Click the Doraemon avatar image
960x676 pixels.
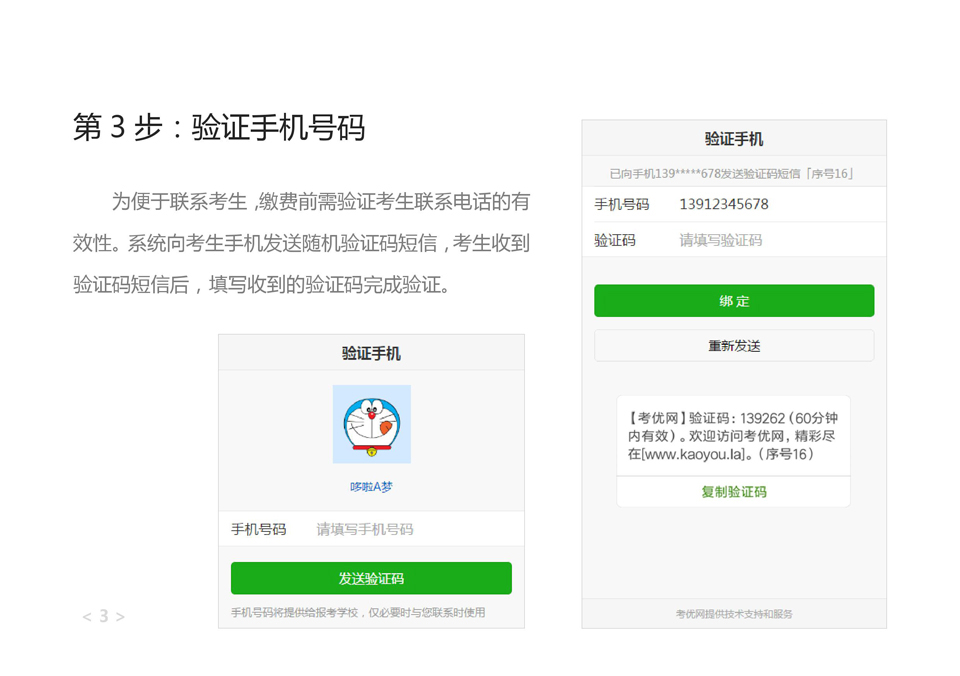[x=371, y=423]
